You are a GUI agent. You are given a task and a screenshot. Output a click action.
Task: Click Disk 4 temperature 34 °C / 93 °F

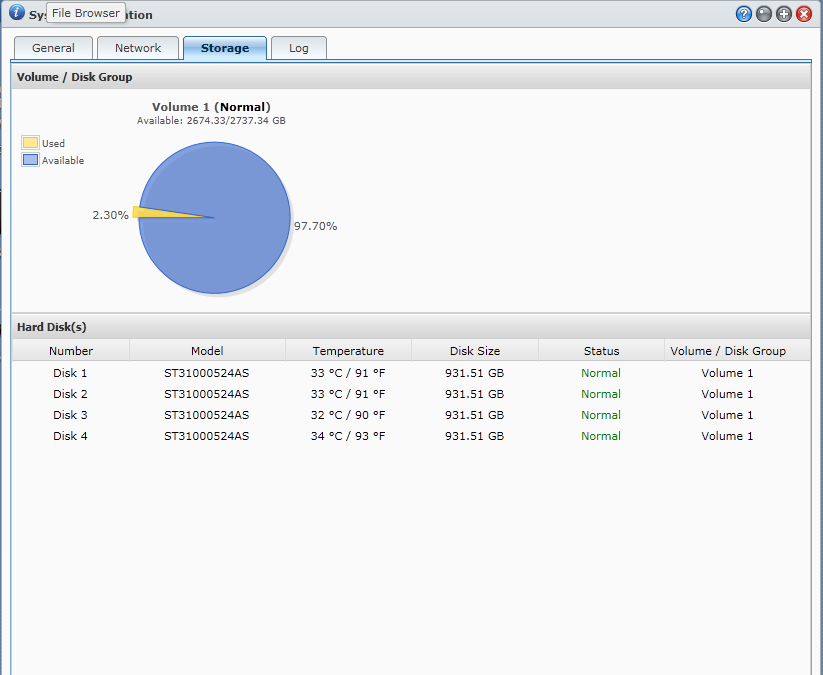[x=348, y=436]
